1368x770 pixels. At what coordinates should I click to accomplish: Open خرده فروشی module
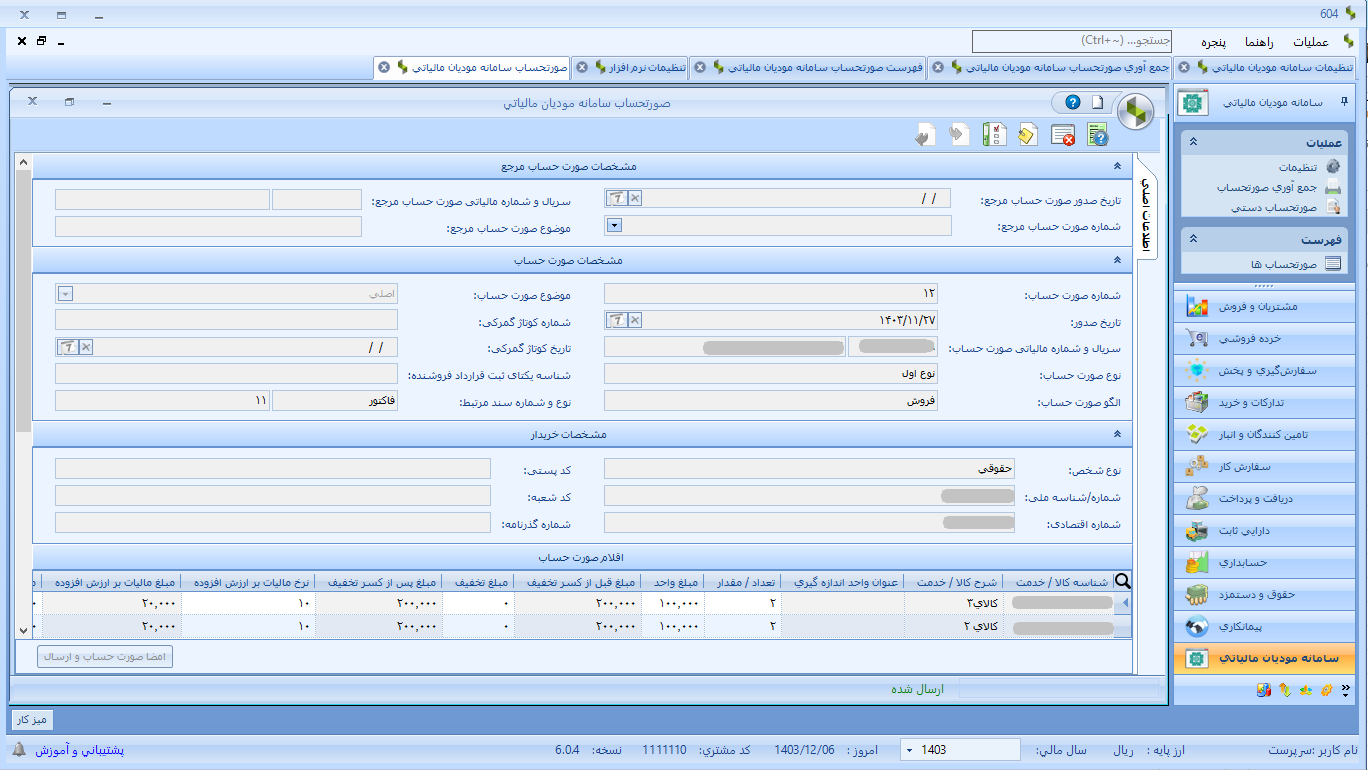pos(1264,338)
